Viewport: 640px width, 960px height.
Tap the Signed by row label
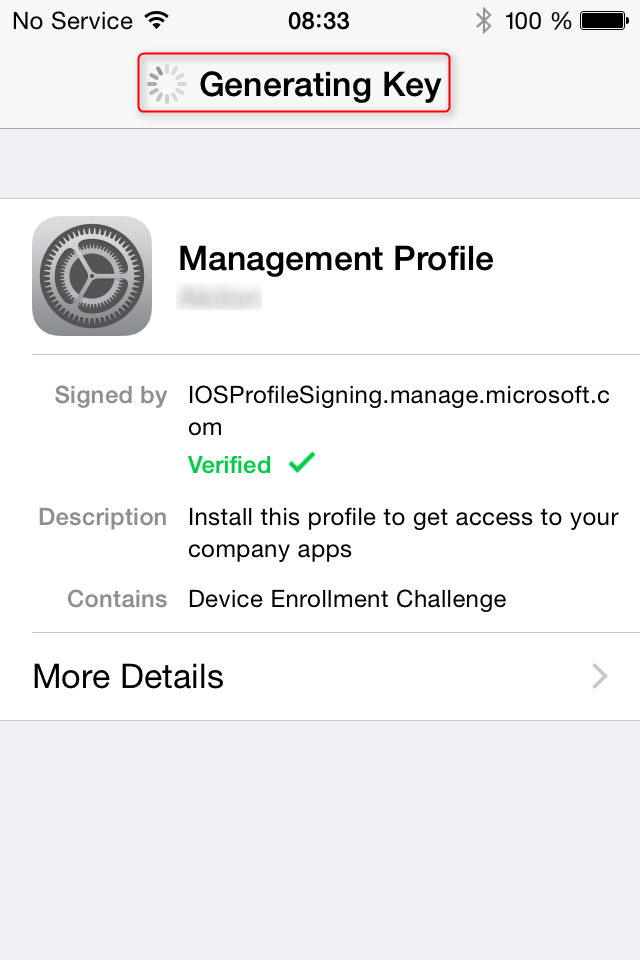(110, 395)
